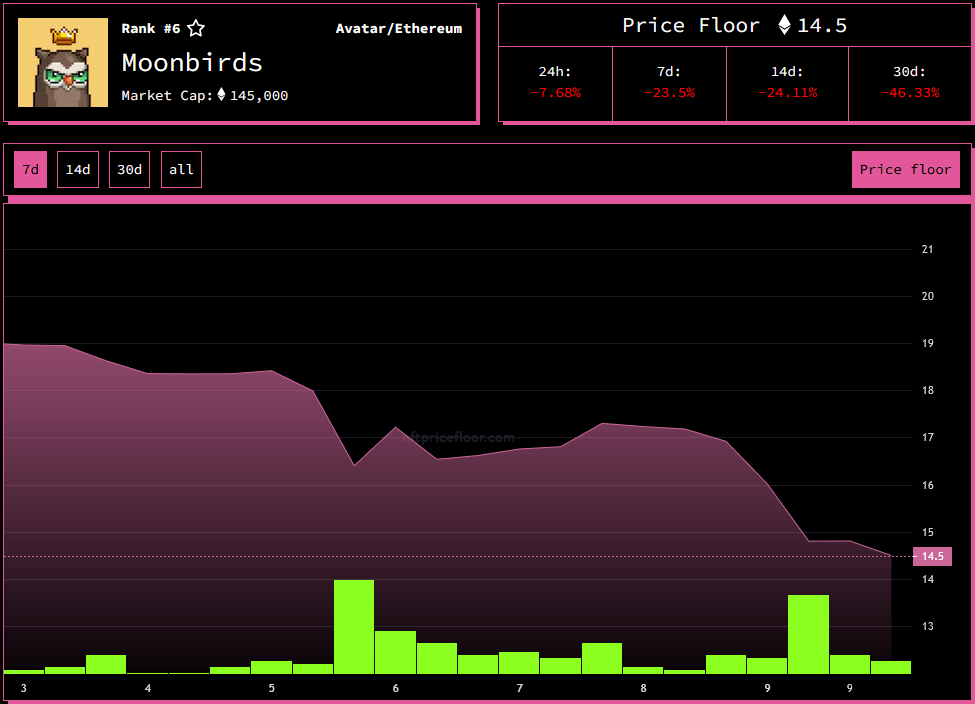
Task: Click the nftpricefloor.com chart watermark
Action: pyautogui.click(x=458, y=437)
